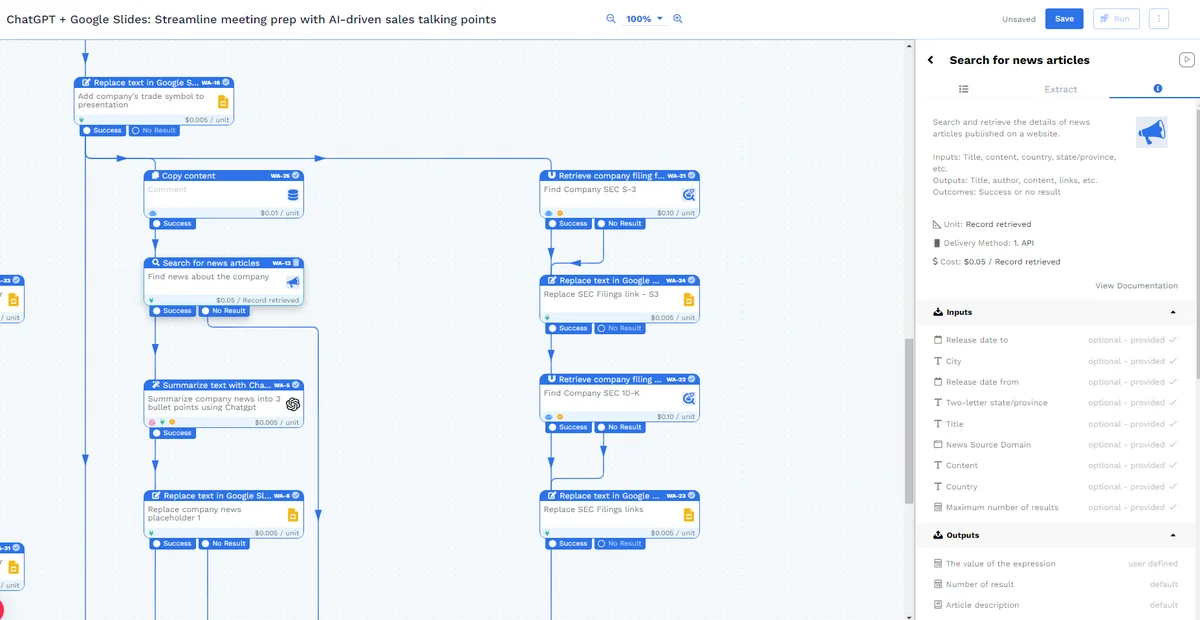Click the checkmark badge on WA-6 node
Viewport: 1200px width, 620px height.
[297, 495]
